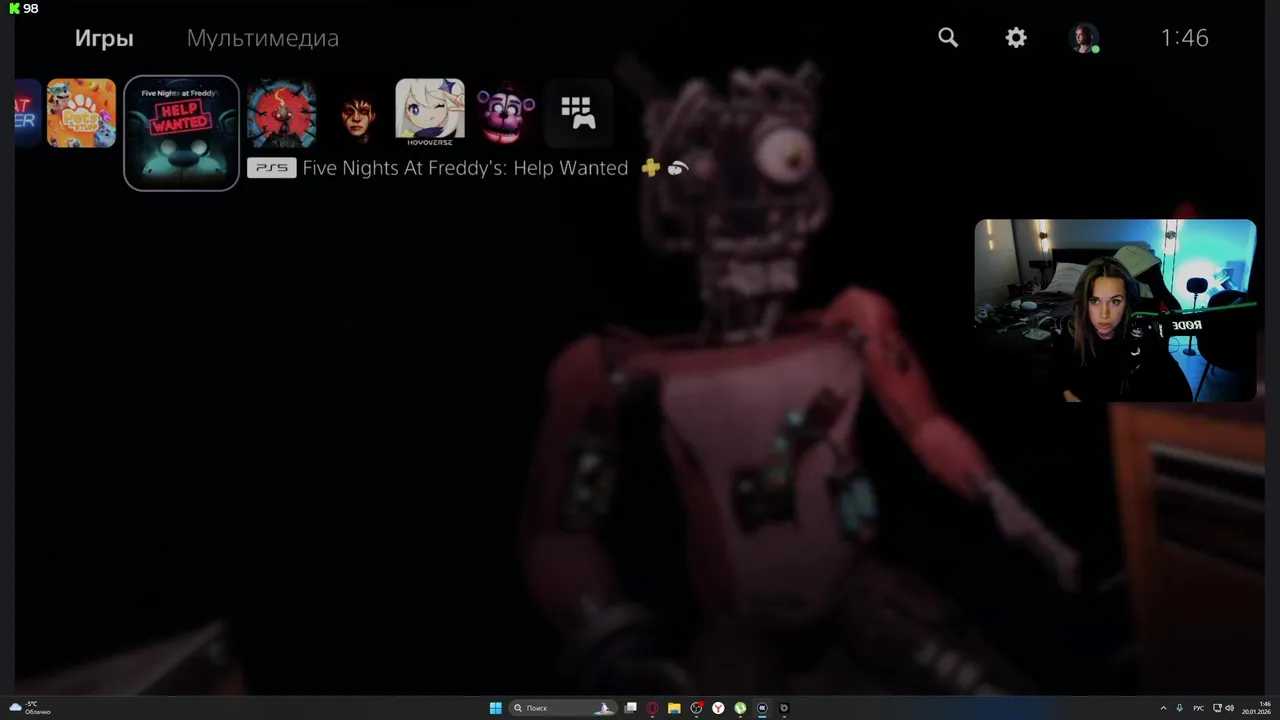Select the dark face game tile
This screenshot has width=1280, height=720.
[x=356, y=113]
